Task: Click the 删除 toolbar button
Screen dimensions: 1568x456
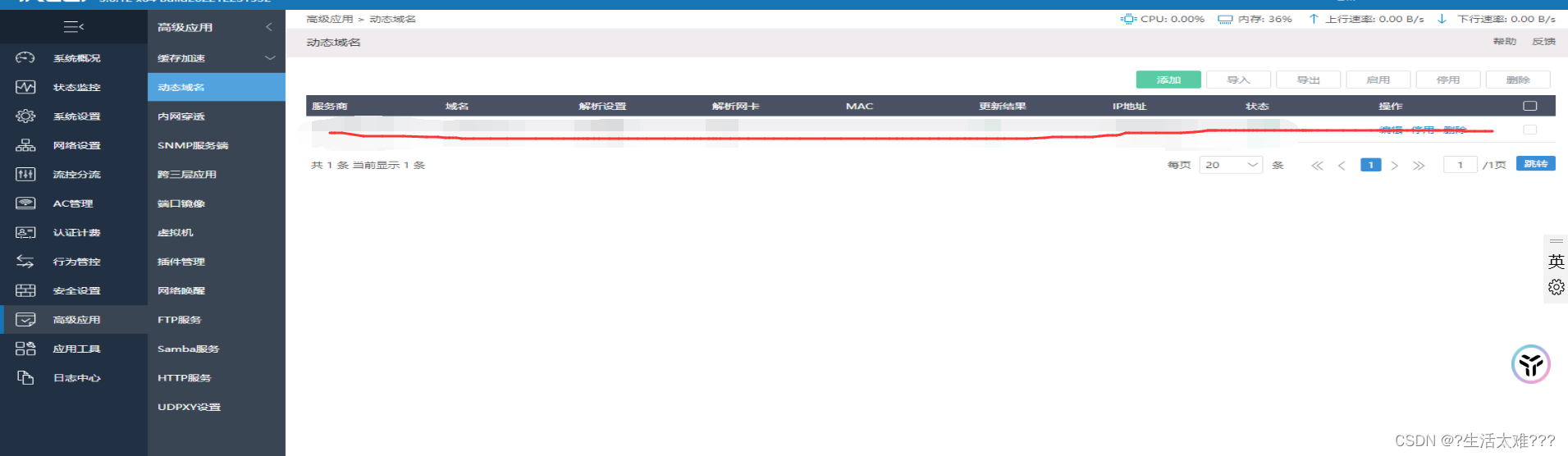Action: click(1518, 80)
